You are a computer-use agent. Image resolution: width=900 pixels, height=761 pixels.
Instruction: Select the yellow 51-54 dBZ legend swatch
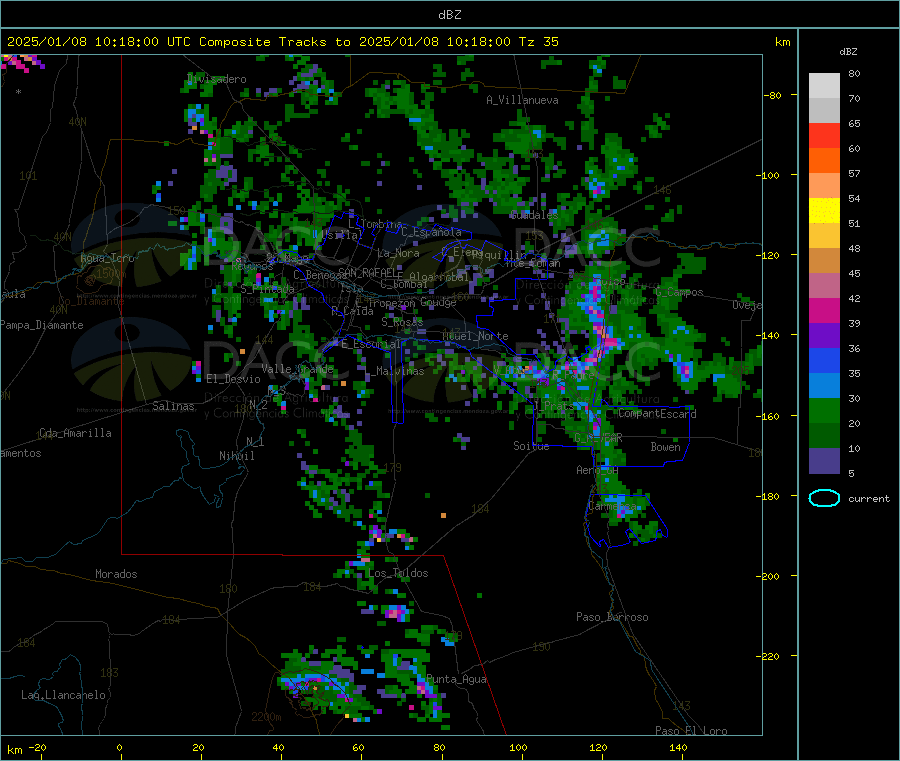pos(824,211)
